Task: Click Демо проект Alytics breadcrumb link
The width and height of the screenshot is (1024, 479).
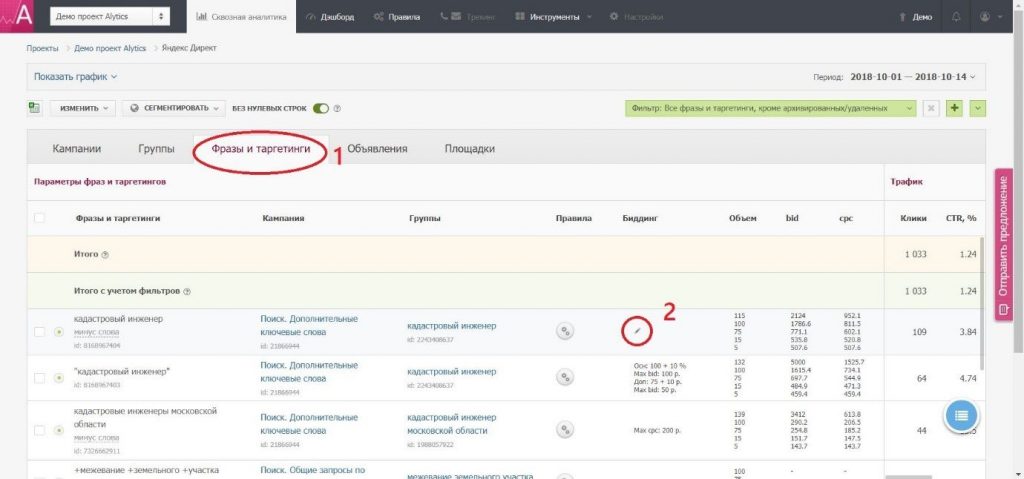Action: pos(110,48)
